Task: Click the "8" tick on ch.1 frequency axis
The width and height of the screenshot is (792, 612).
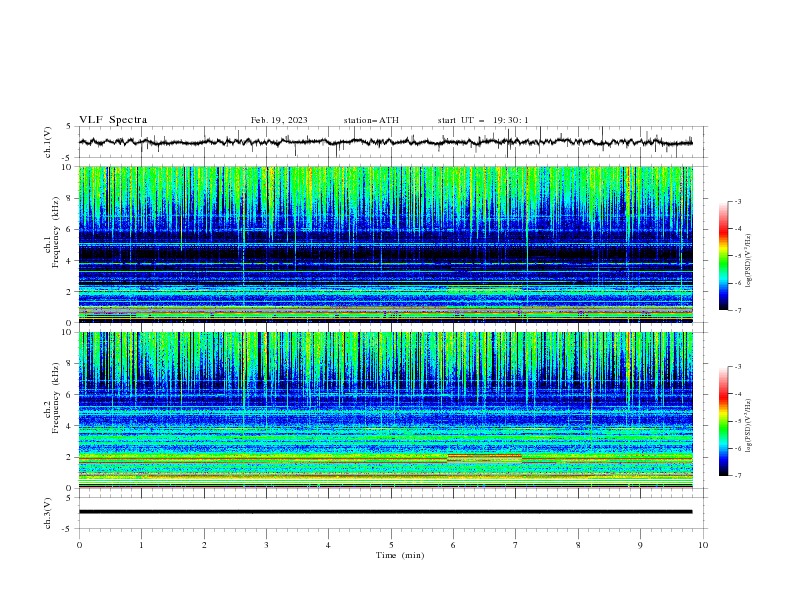Action: click(70, 198)
